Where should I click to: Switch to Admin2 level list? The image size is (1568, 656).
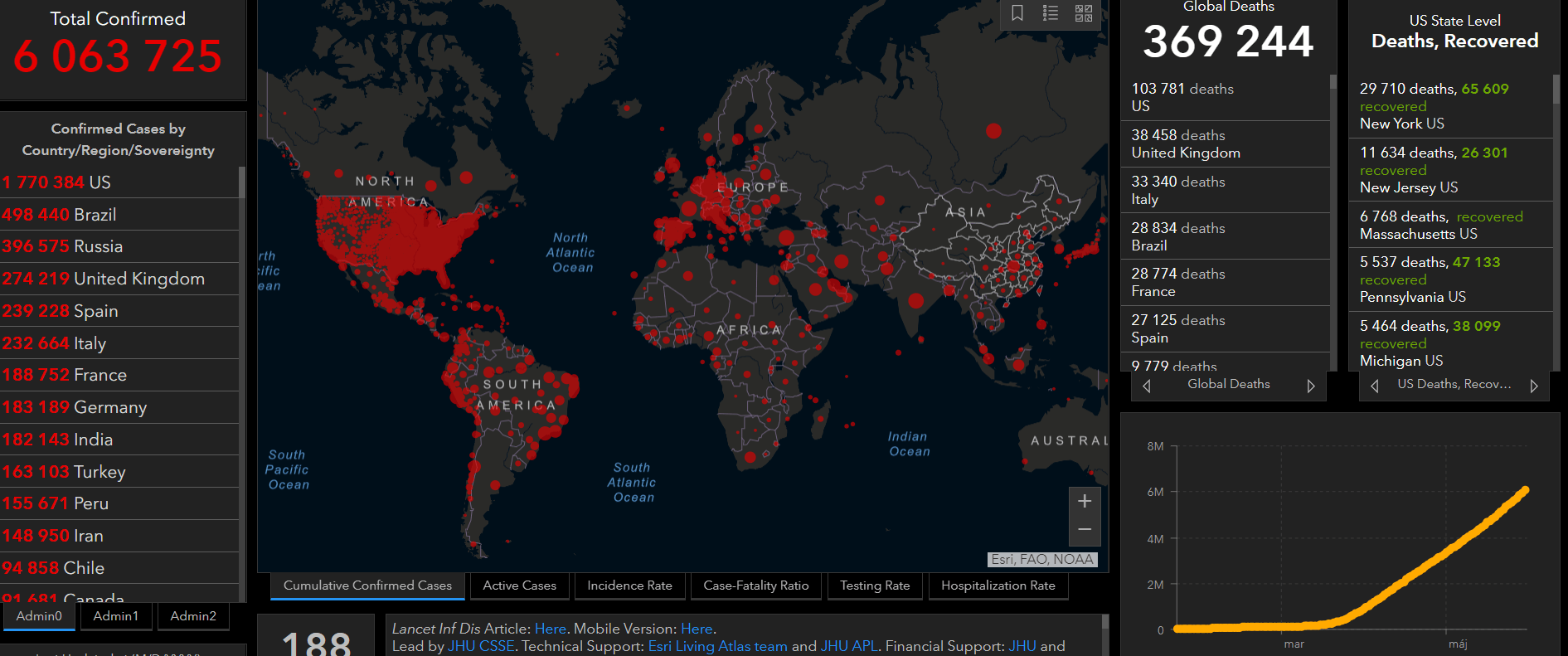click(x=193, y=616)
